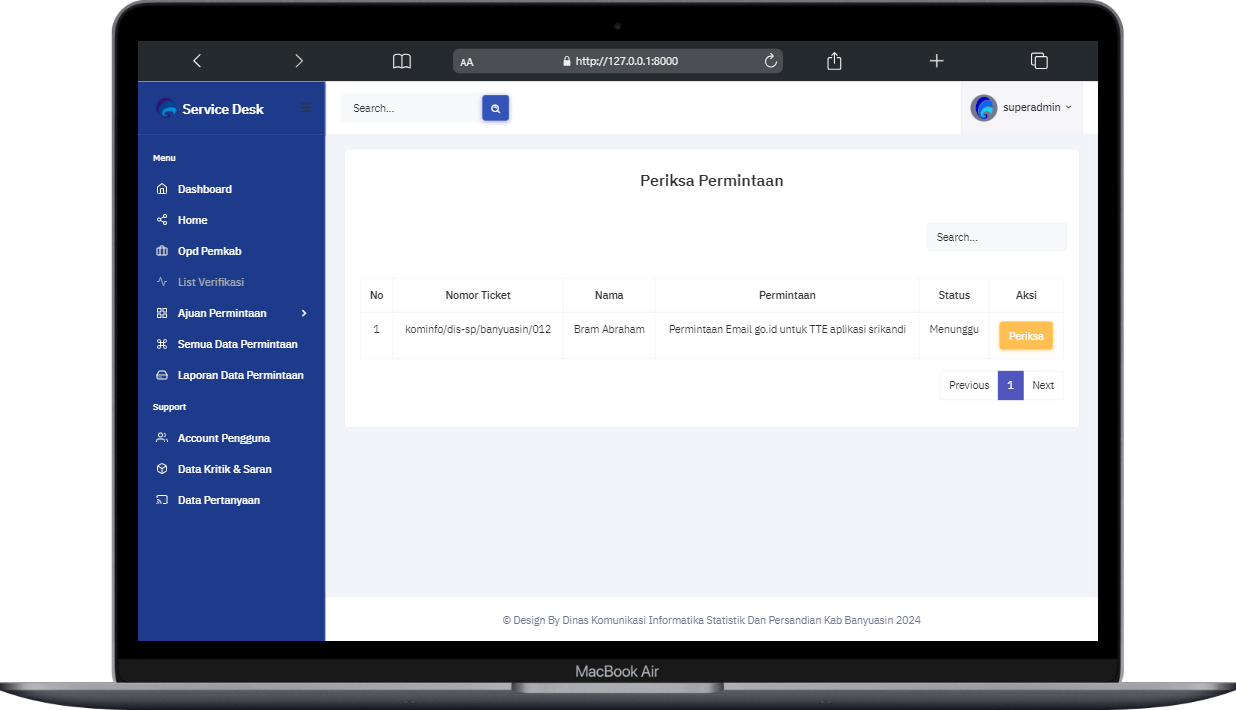Image resolution: width=1236 pixels, height=710 pixels.
Task: Select page 1 in pagination
Action: [x=1010, y=385]
